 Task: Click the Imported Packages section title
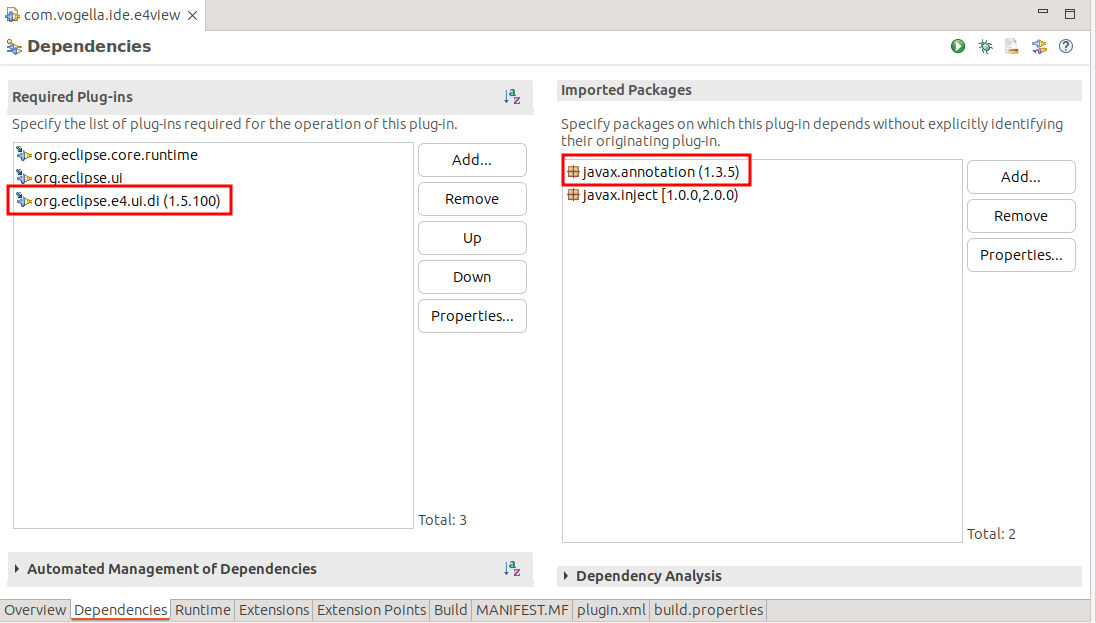626,89
